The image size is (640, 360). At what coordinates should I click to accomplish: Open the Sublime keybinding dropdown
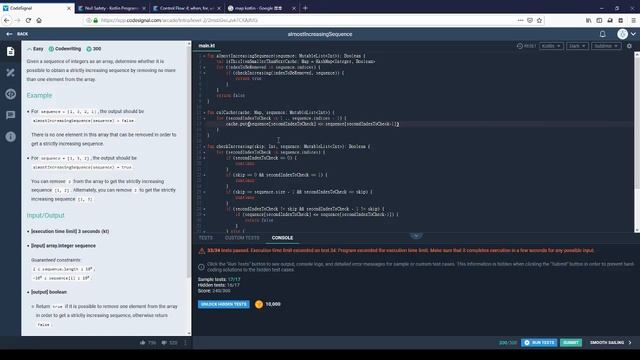click(606, 46)
